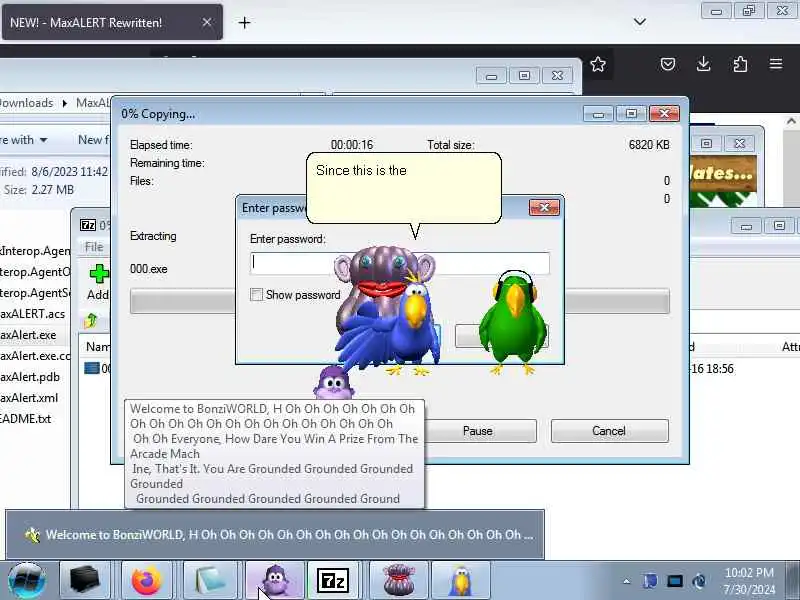Open the black printer-like taskbar icon
800x600 pixels.
[85, 581]
